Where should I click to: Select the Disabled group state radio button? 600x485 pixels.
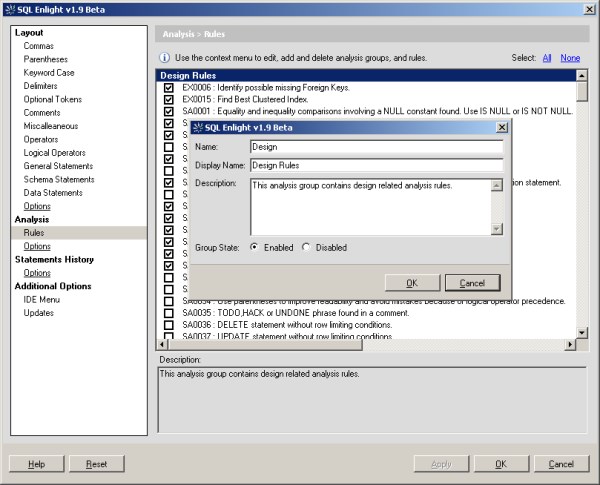[306, 247]
